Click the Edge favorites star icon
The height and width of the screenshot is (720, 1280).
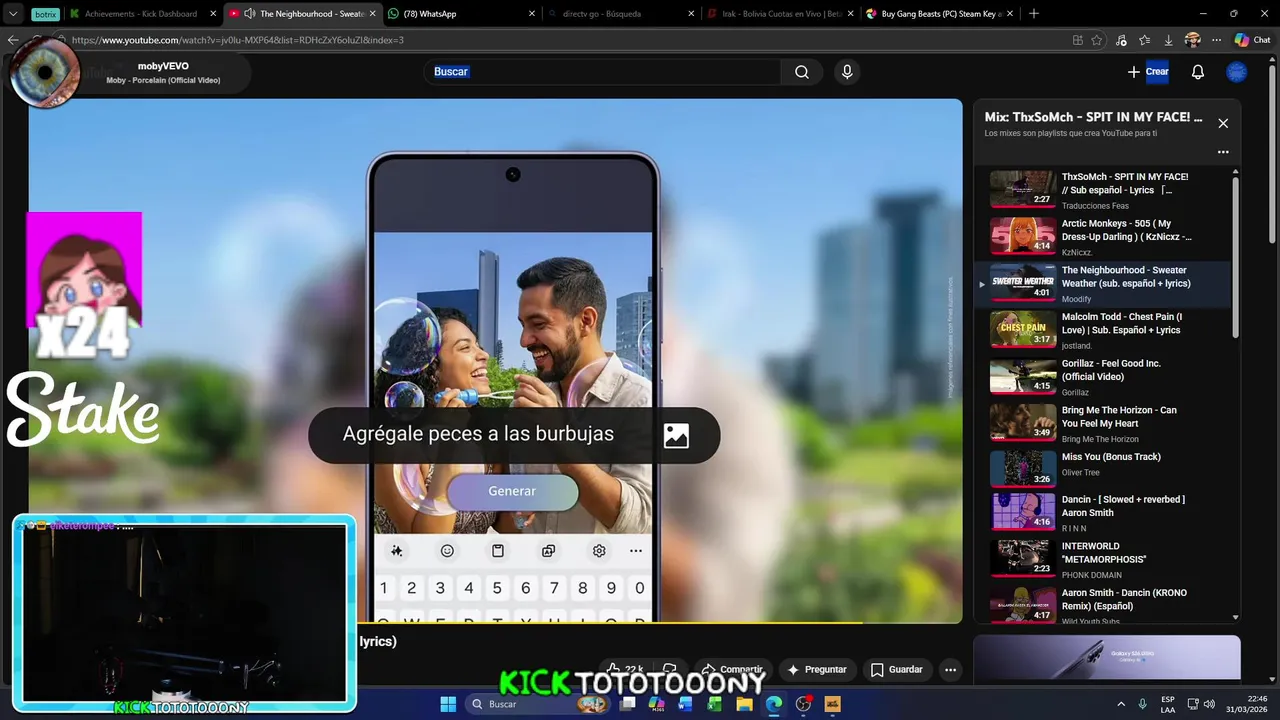(x=1097, y=40)
